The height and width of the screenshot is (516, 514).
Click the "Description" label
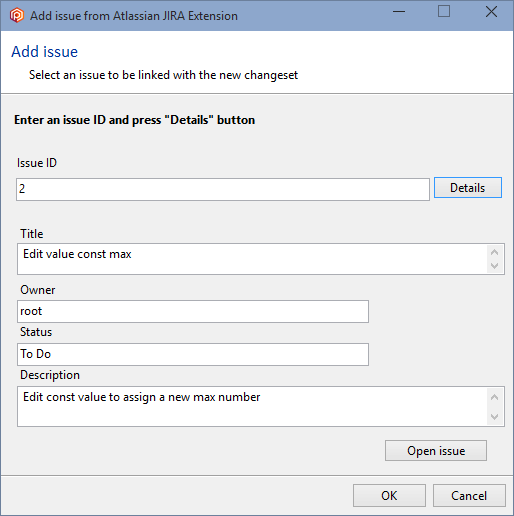(50, 375)
